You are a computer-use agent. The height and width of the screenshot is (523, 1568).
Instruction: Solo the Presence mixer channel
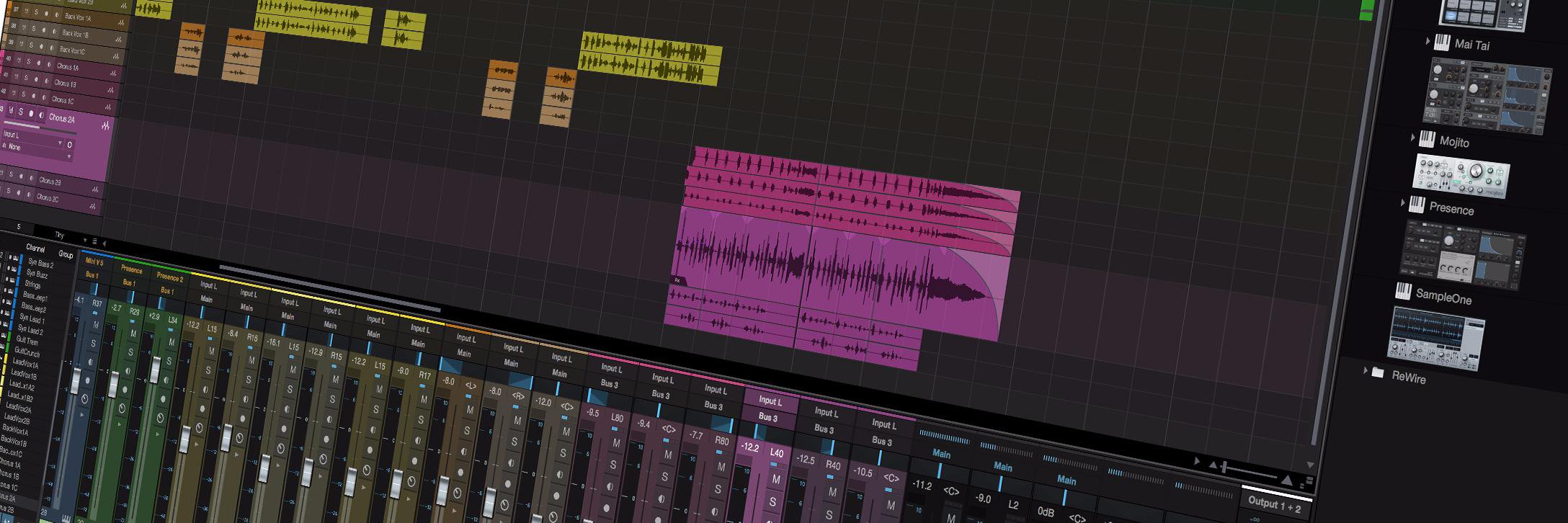click(x=130, y=352)
